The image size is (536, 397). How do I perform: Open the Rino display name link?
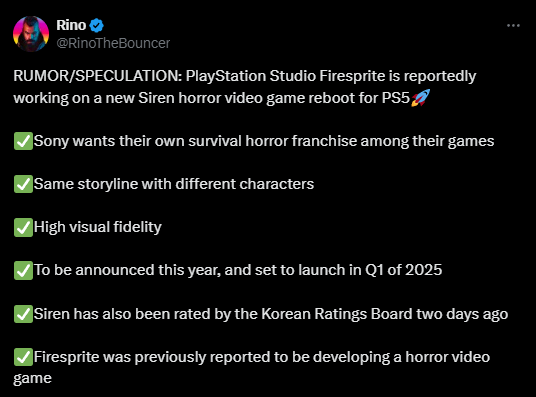71,25
